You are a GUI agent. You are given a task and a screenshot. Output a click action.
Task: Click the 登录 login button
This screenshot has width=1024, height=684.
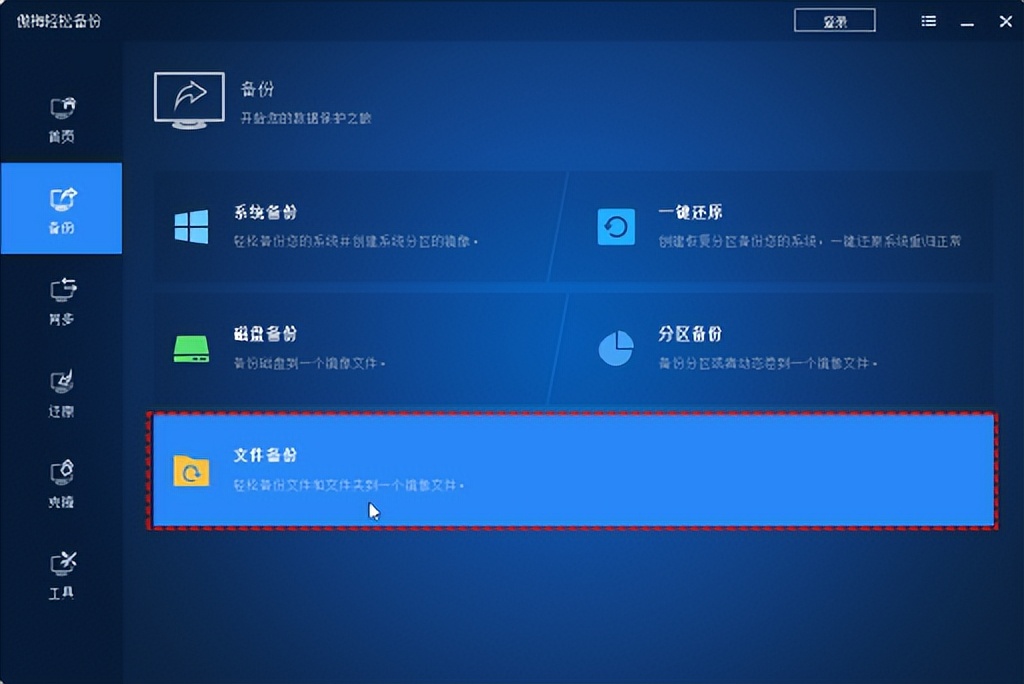834,20
